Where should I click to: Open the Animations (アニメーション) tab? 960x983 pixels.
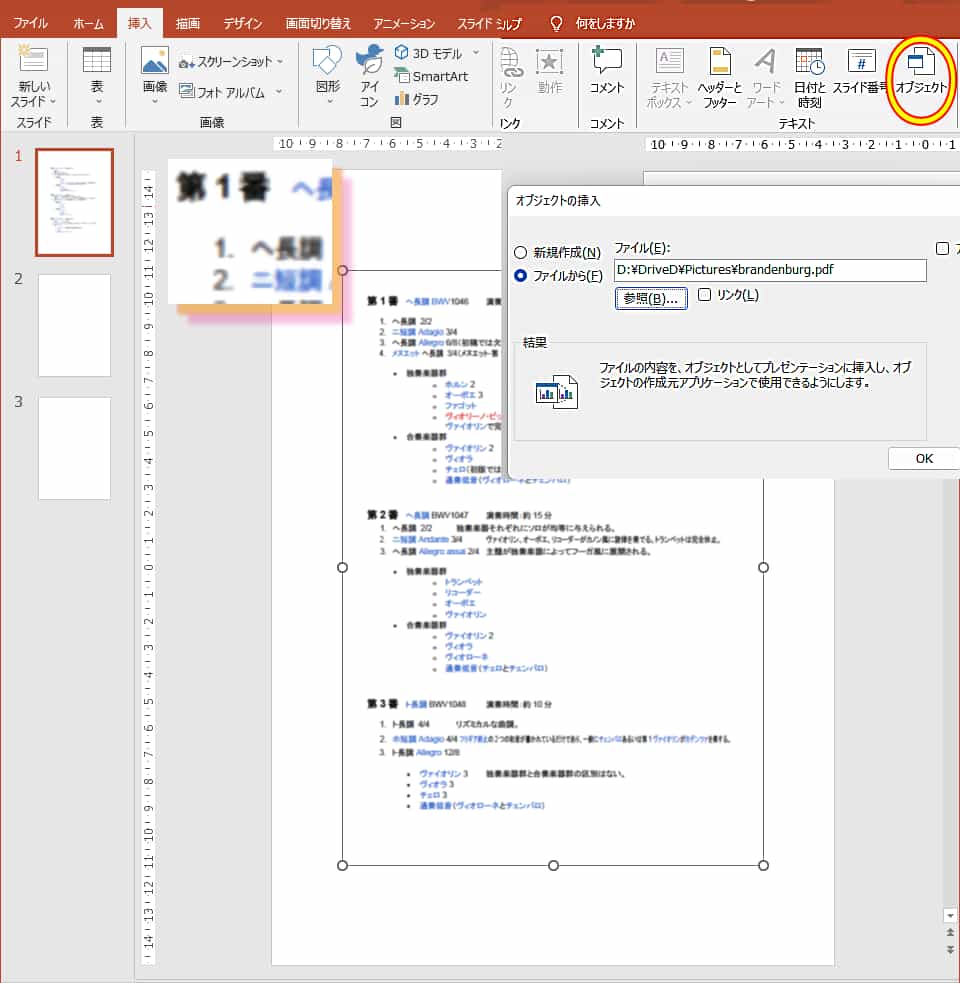point(404,24)
